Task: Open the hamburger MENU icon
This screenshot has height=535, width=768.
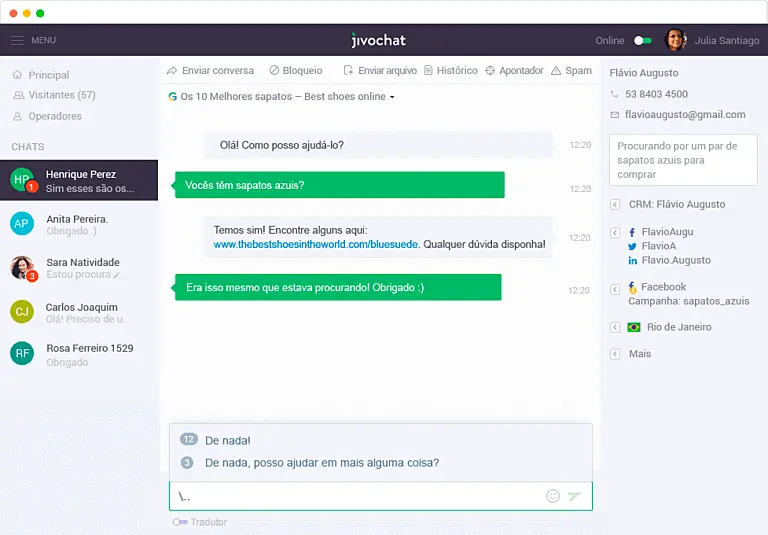Action: click(17, 41)
